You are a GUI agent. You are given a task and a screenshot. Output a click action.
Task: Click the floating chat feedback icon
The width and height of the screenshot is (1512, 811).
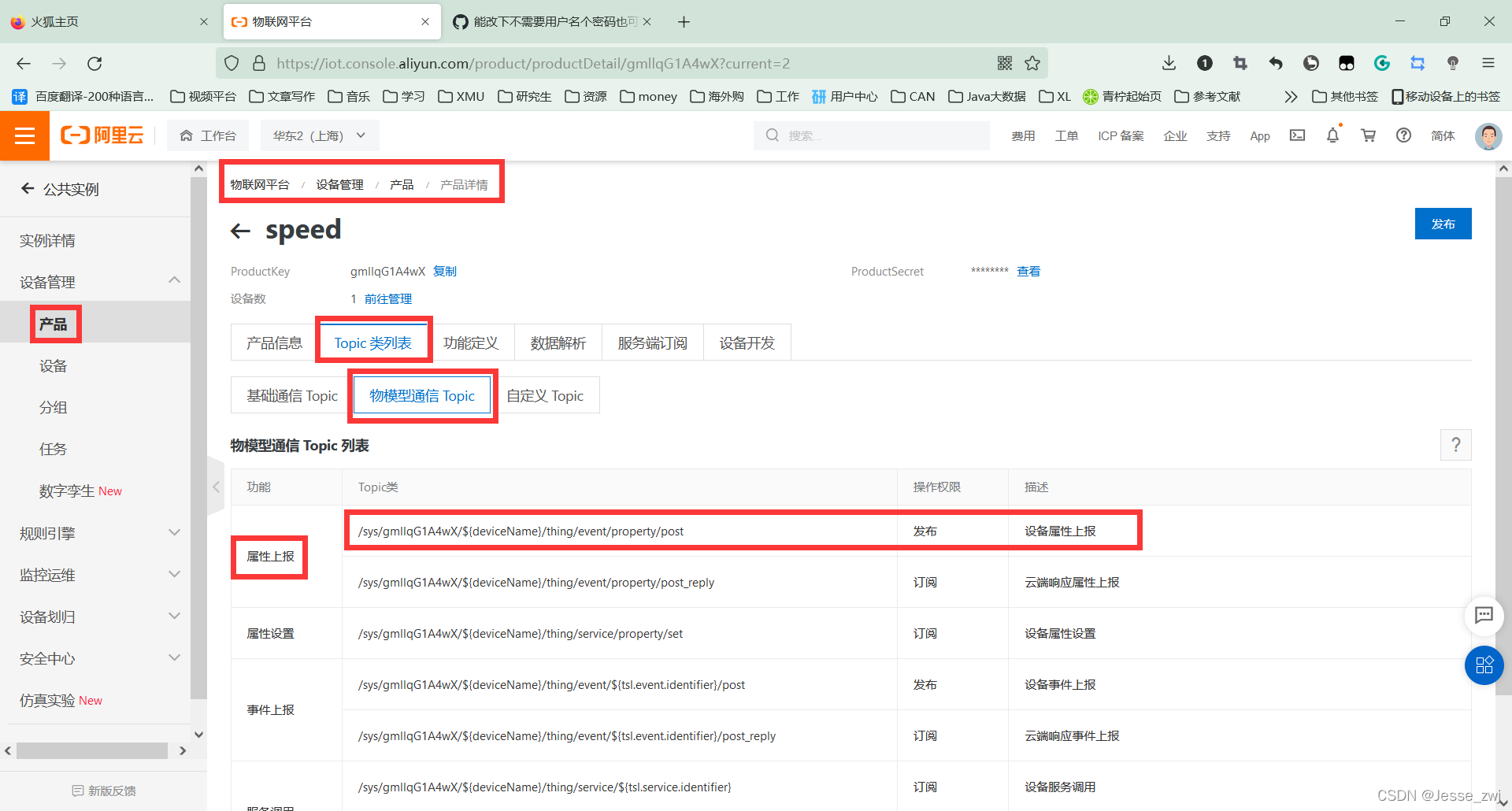1484,615
